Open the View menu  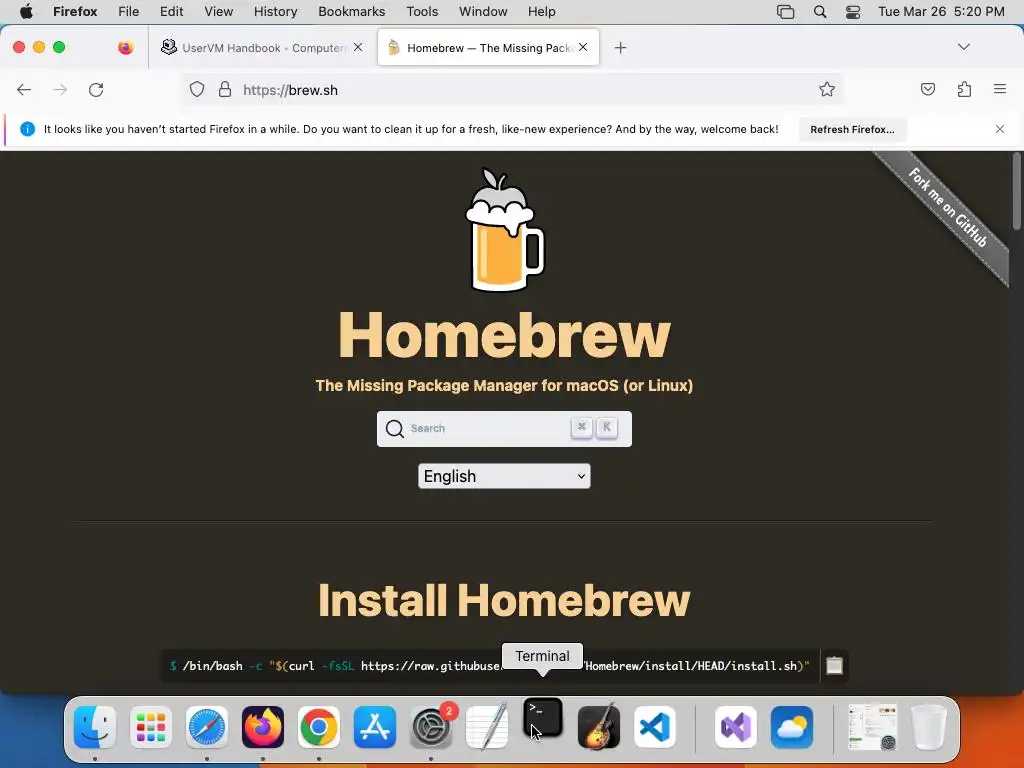coord(219,12)
